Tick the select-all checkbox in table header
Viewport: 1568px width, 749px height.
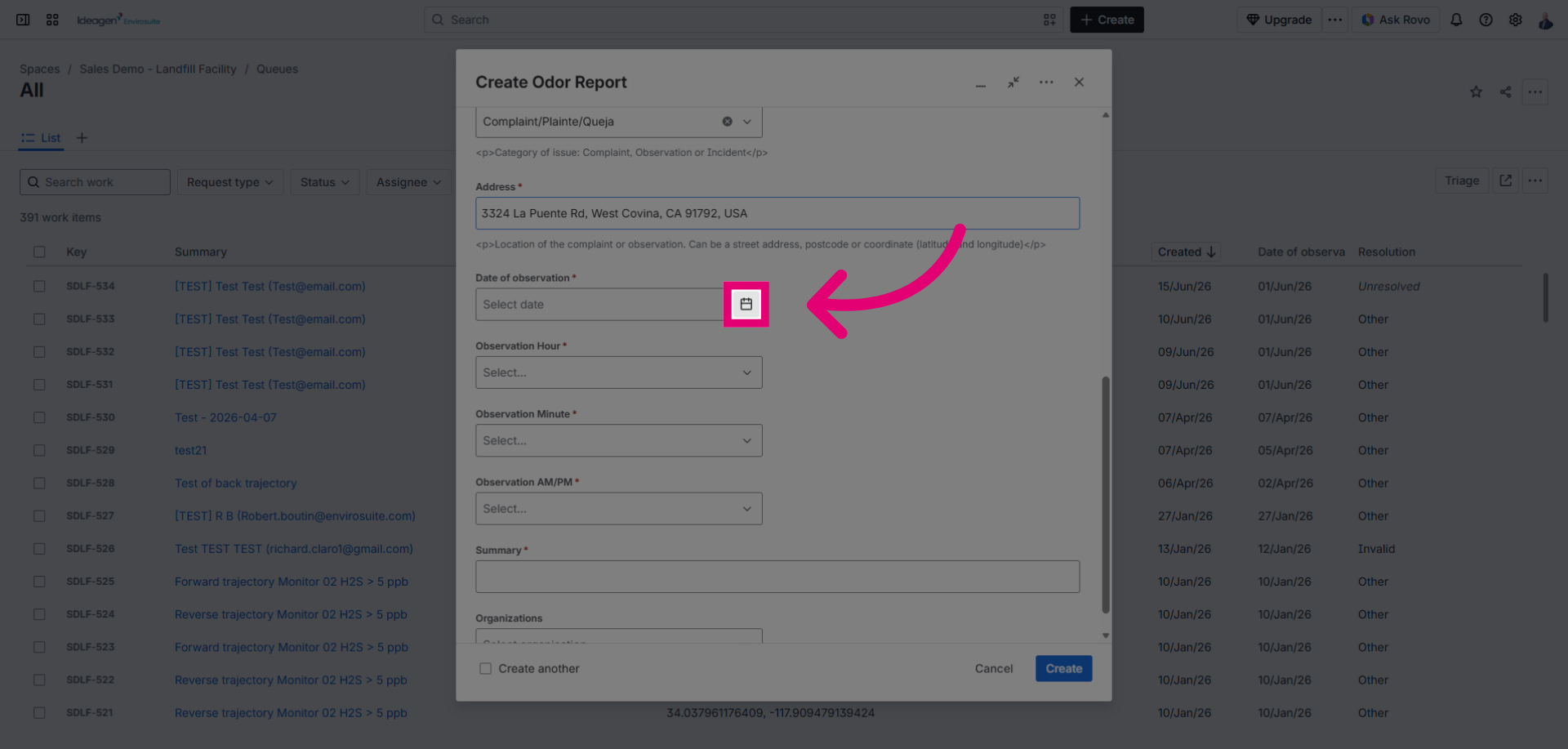click(x=39, y=252)
